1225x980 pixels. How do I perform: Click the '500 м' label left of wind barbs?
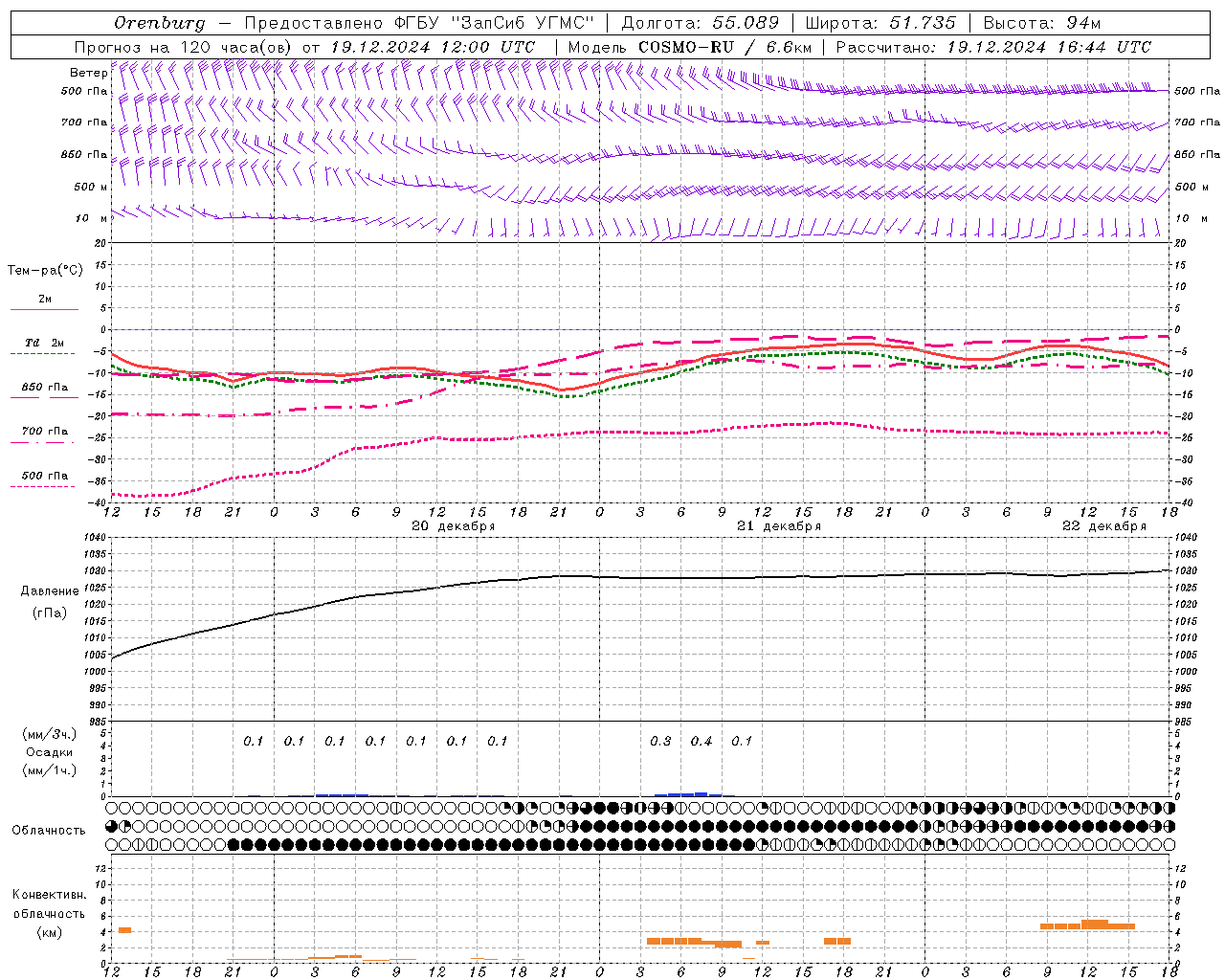tap(92, 187)
